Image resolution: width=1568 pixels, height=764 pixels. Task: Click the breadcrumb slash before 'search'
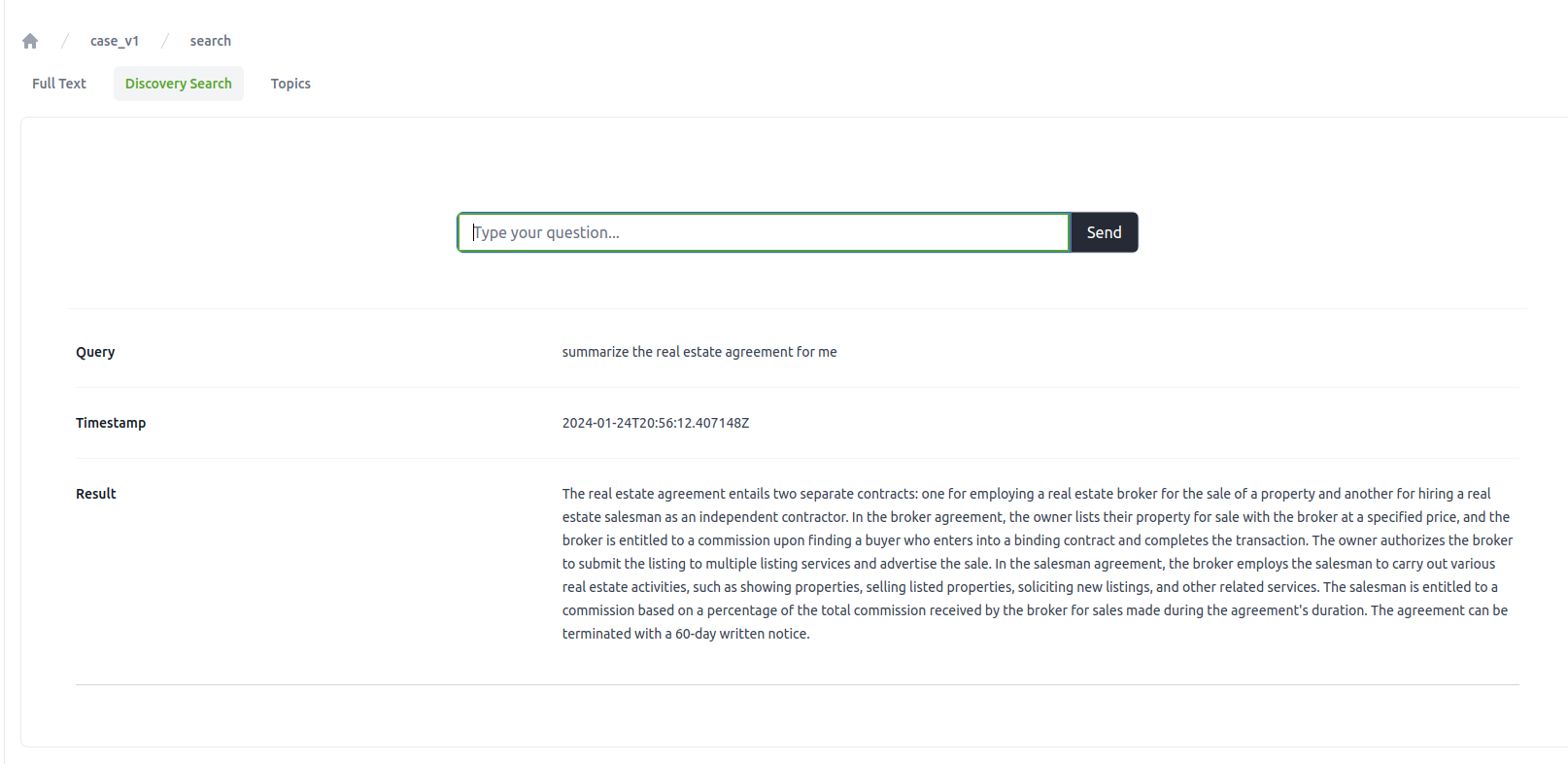tap(165, 41)
